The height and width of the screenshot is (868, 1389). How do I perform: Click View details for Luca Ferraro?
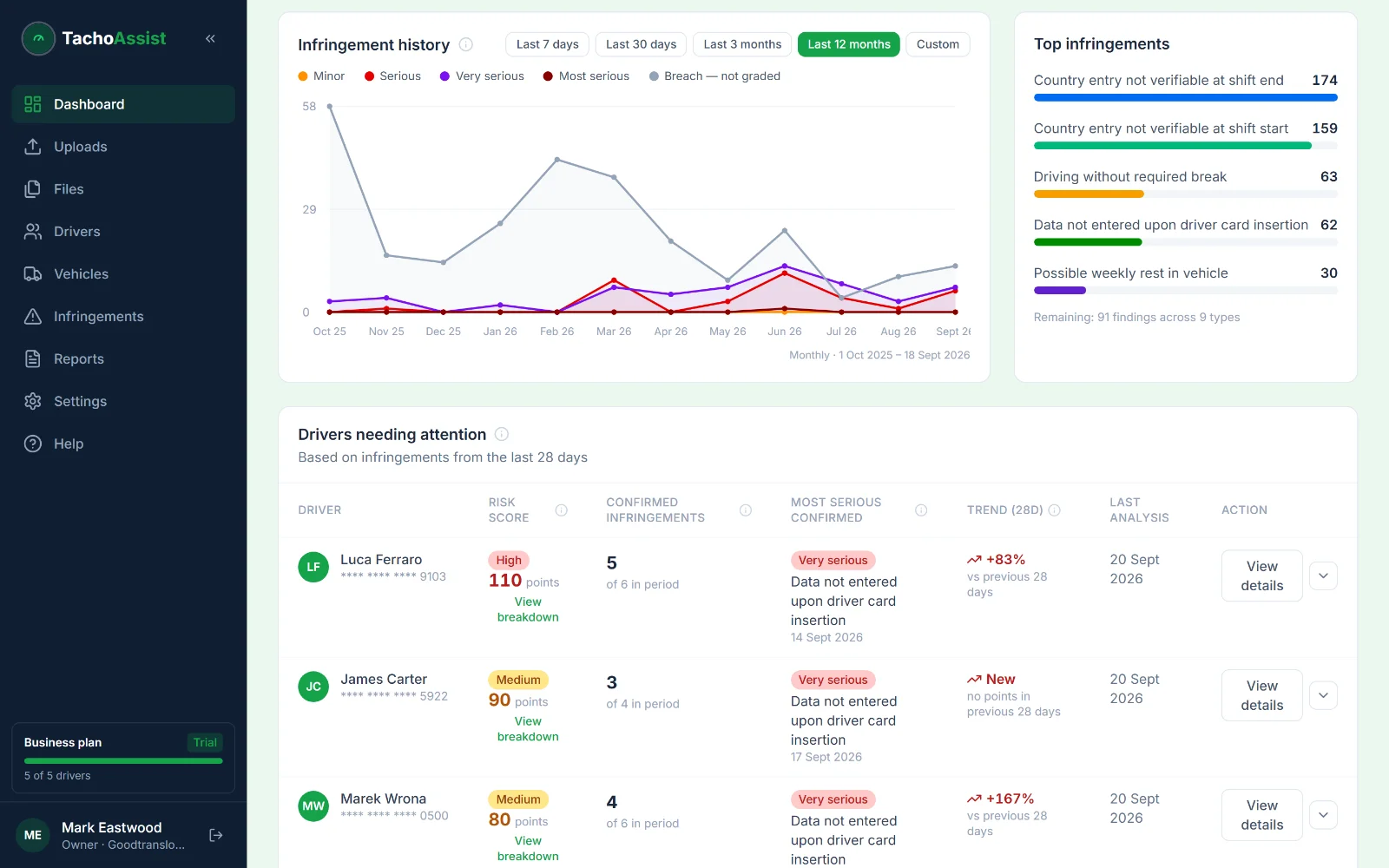pyautogui.click(x=1261, y=575)
